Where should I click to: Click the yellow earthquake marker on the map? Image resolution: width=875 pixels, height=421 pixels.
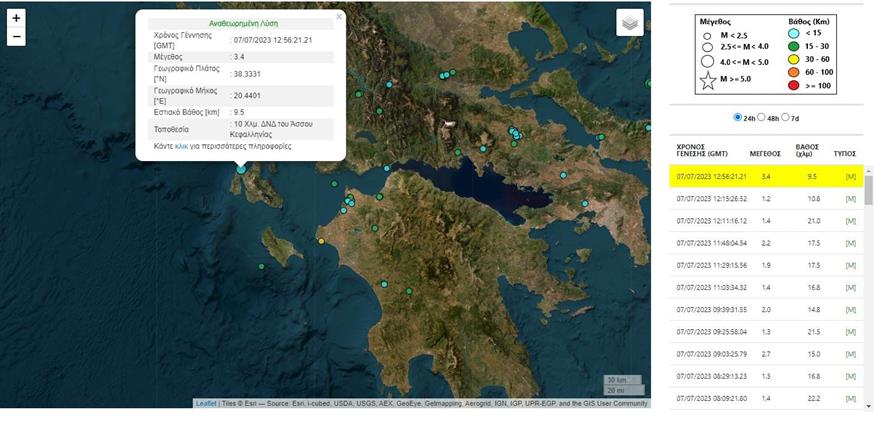[321, 241]
